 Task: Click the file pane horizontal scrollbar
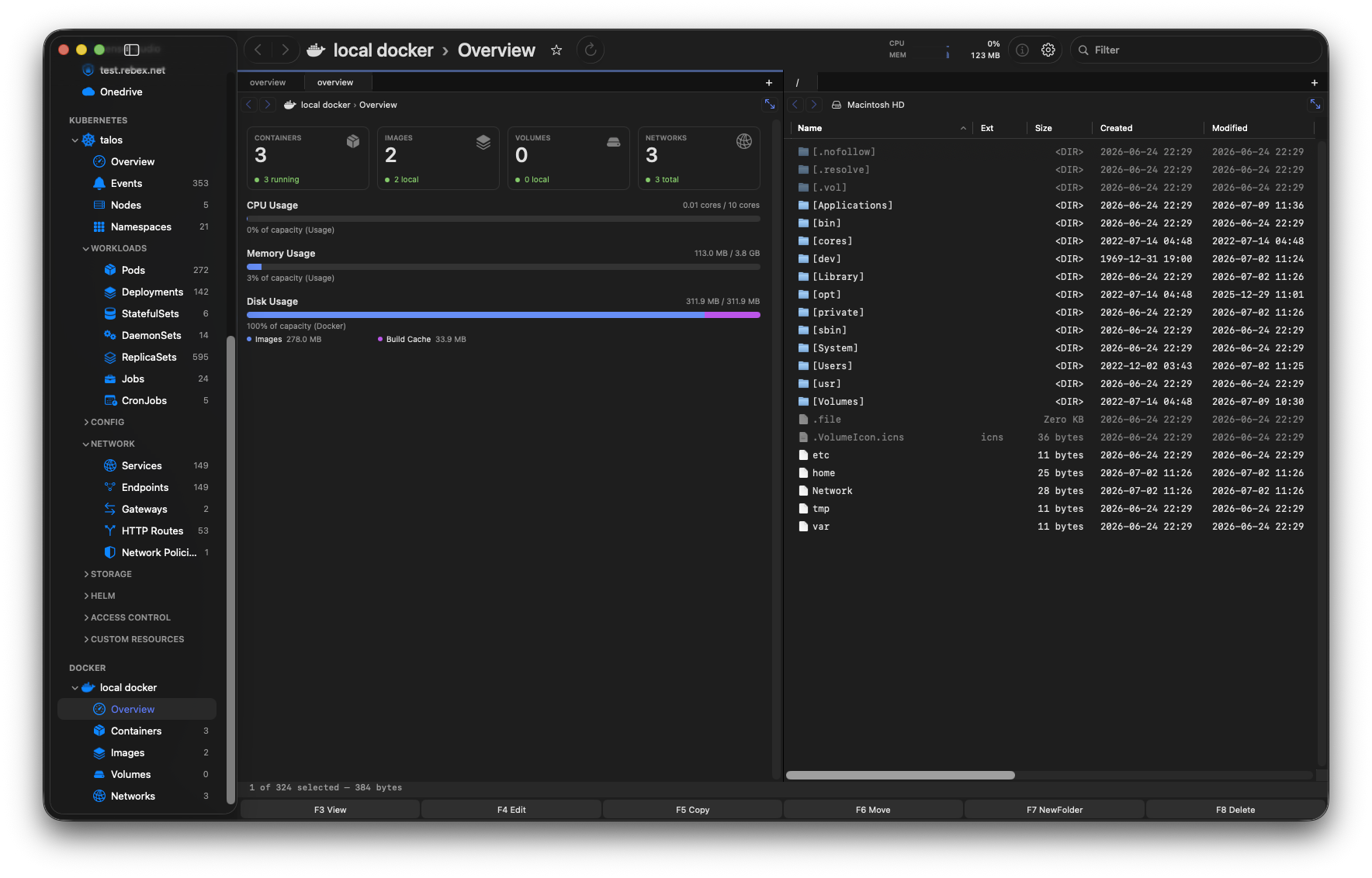pyautogui.click(x=900, y=776)
